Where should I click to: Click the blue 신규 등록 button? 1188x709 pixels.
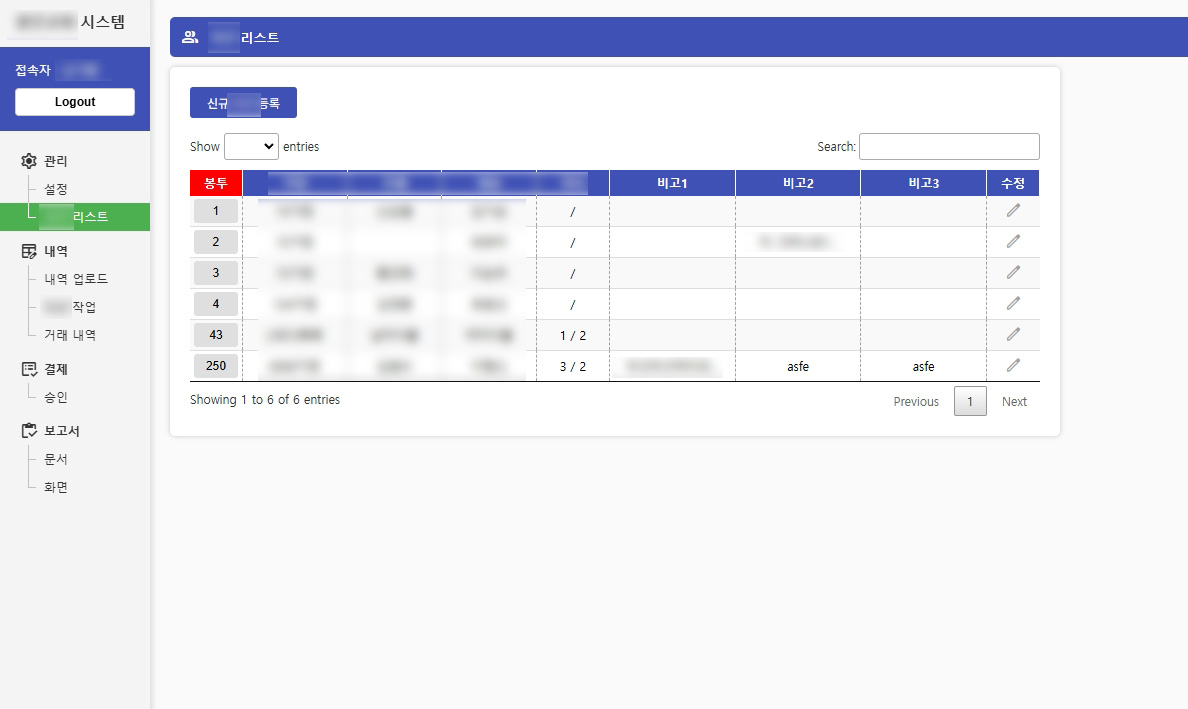tap(243, 103)
